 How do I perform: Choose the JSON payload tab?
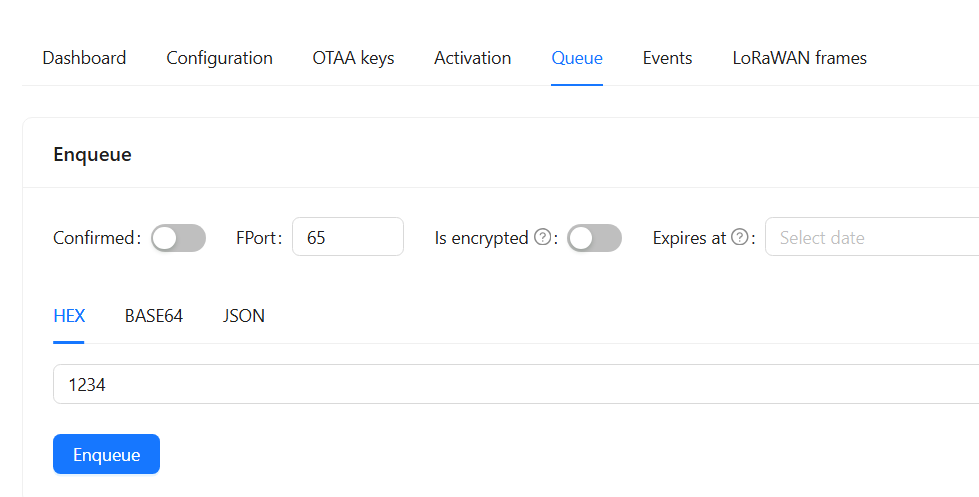click(x=244, y=316)
